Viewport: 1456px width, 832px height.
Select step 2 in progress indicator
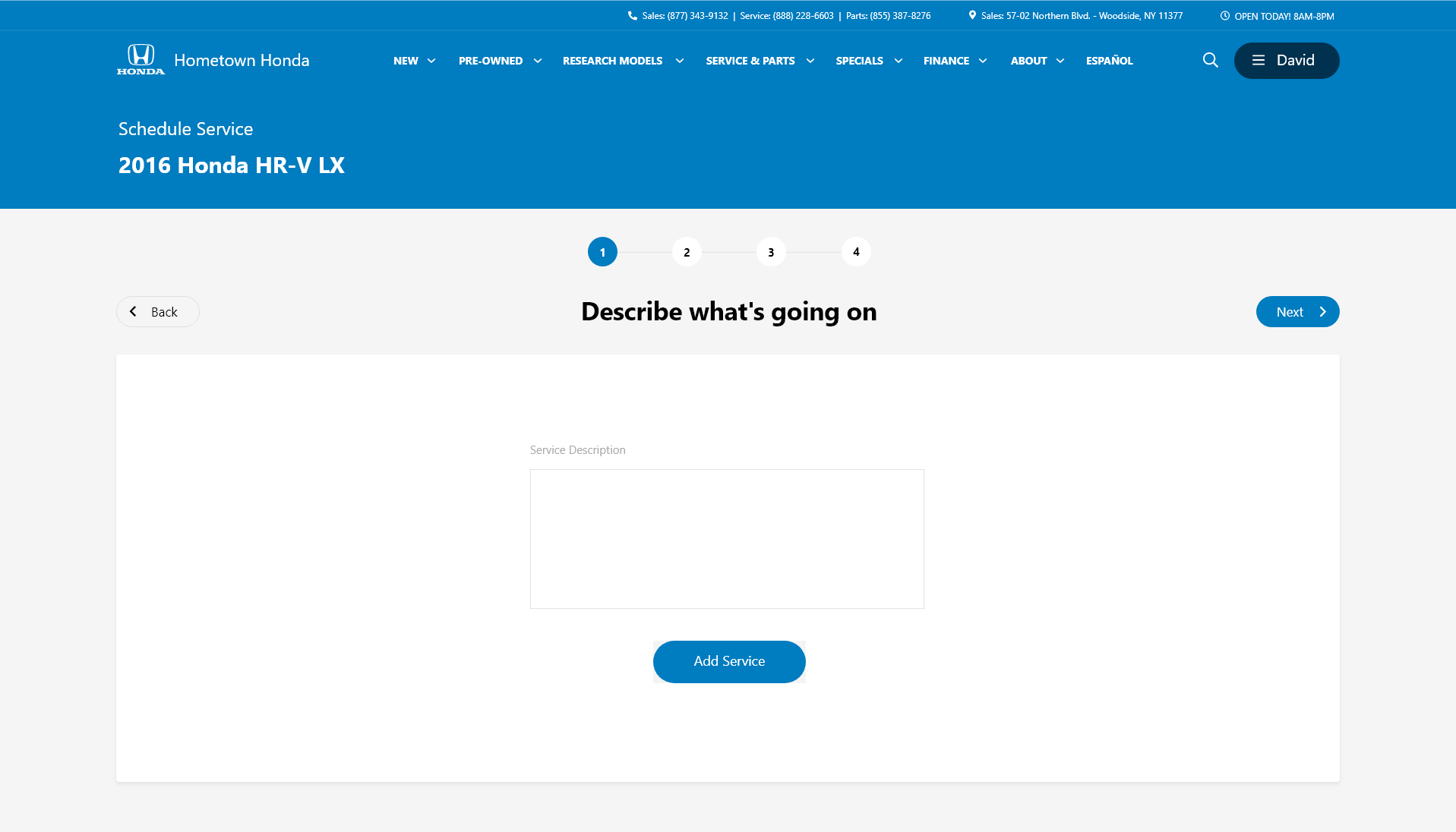point(687,252)
